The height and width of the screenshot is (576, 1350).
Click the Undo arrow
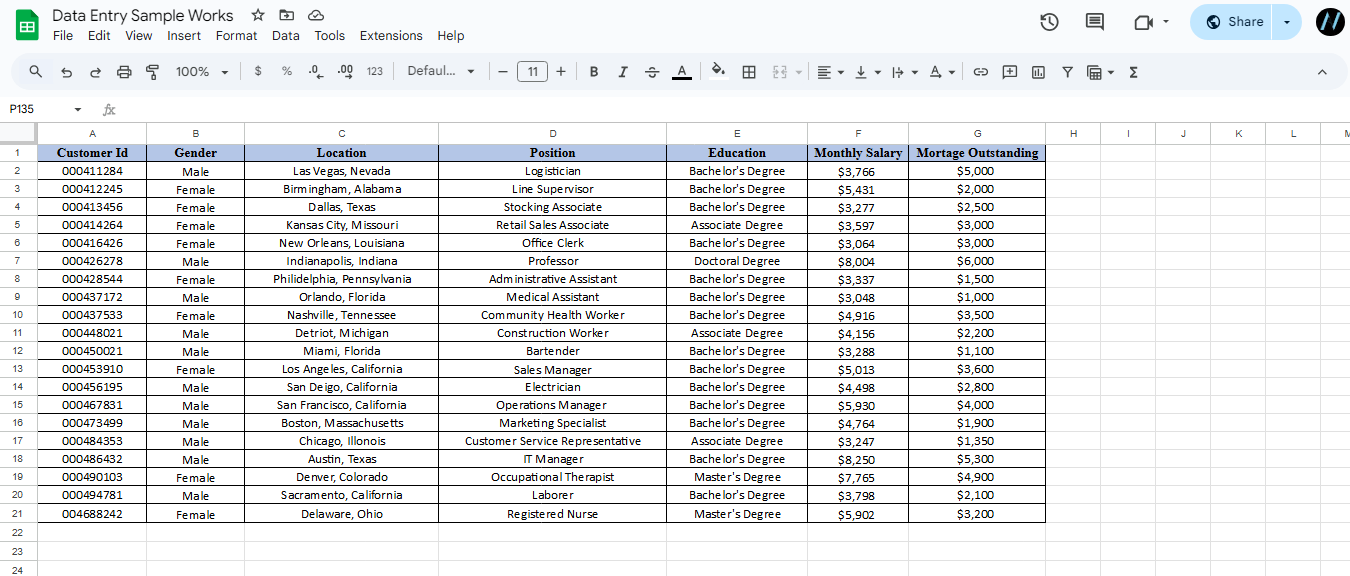[x=66, y=72]
